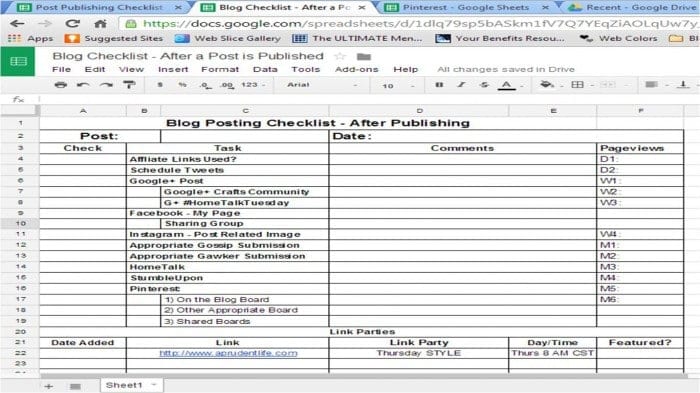This screenshot has width=700, height=393.
Task: Open Your Benefits Resou... bookmark
Action: pos(500,38)
